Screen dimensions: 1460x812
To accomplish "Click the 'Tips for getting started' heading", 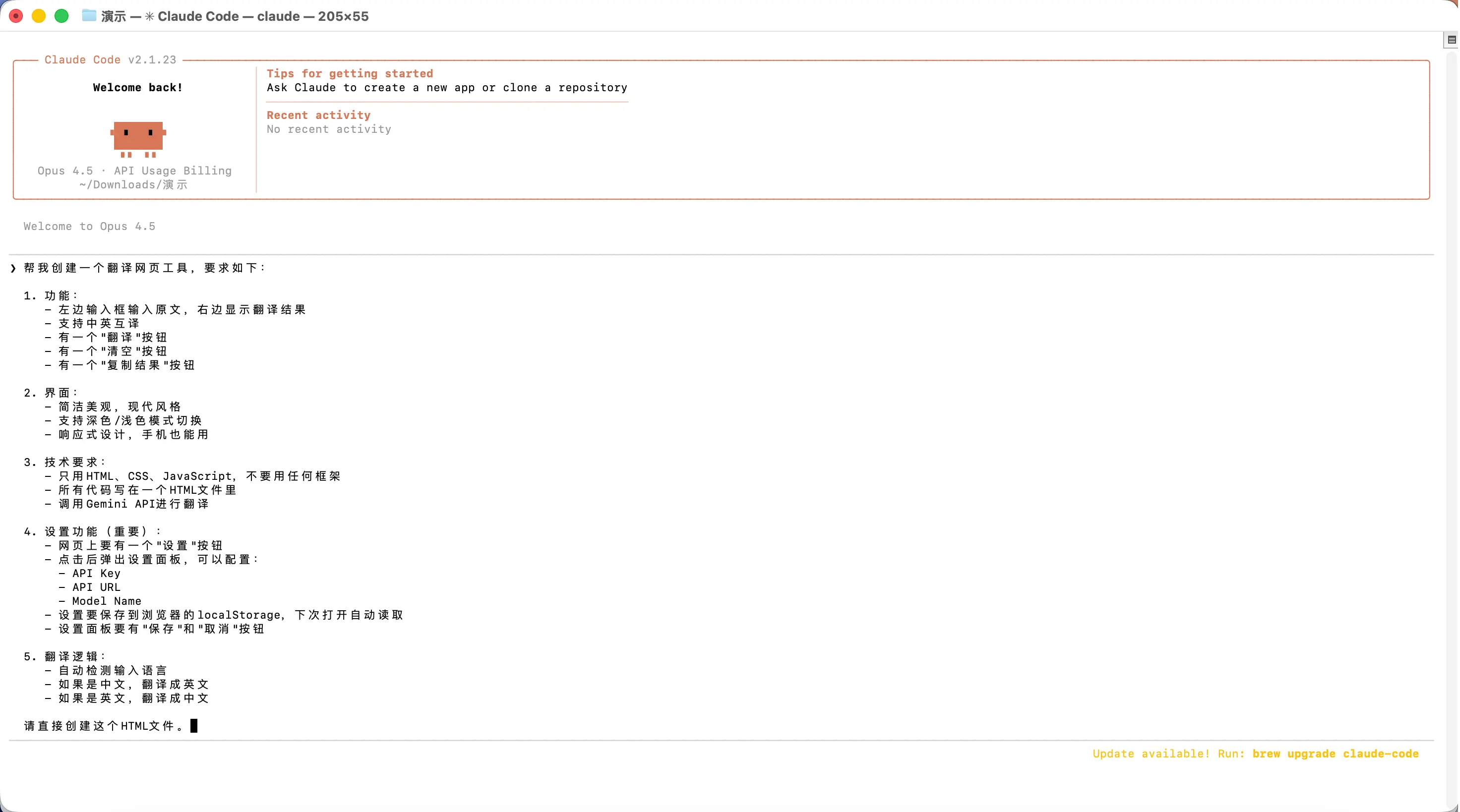I will pos(350,74).
